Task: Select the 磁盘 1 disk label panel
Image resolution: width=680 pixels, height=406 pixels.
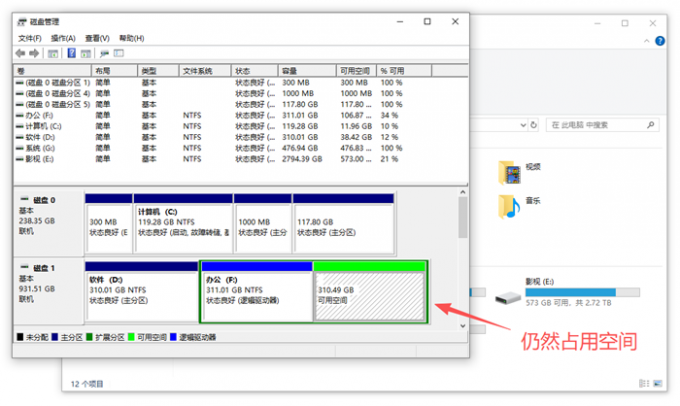Action: click(x=49, y=291)
